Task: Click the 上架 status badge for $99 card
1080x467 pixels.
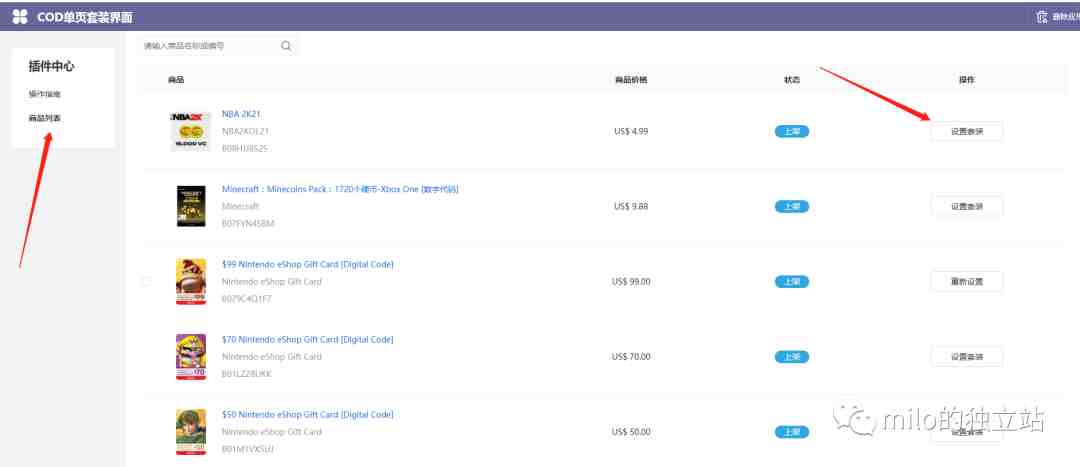Action: [x=791, y=281]
